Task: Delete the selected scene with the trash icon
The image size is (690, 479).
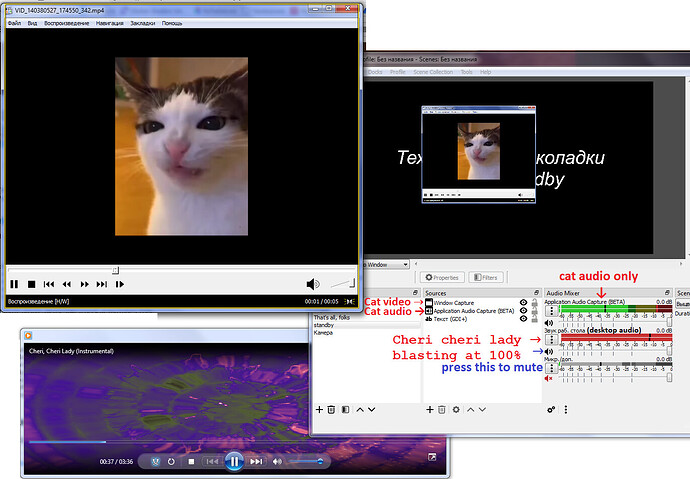Action: [x=331, y=410]
